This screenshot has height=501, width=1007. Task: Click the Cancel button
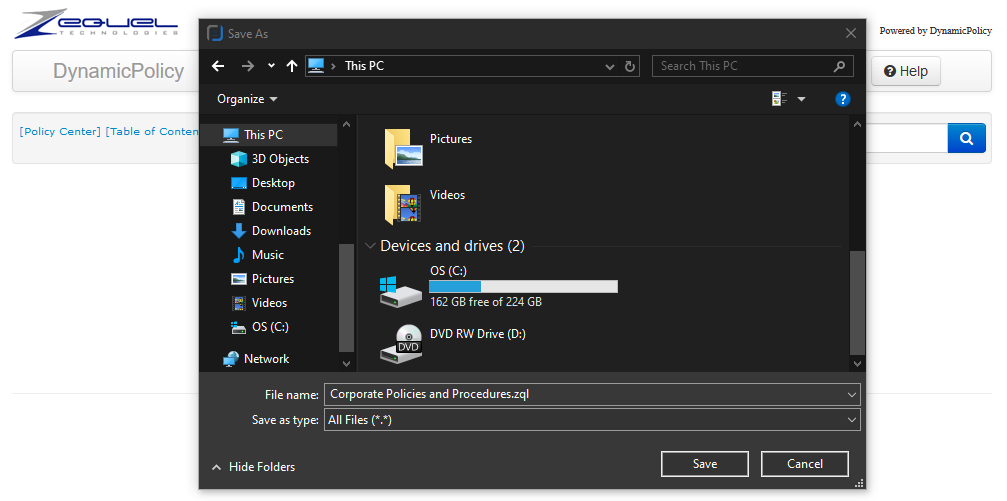click(x=804, y=464)
